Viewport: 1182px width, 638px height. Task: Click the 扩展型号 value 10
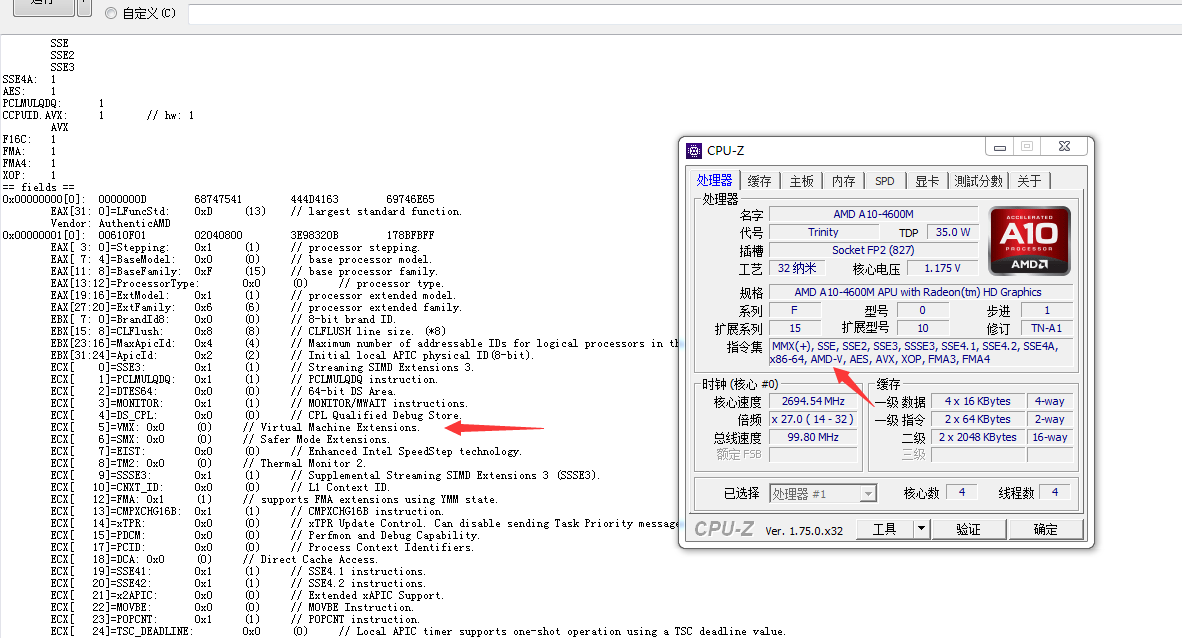(x=923, y=329)
